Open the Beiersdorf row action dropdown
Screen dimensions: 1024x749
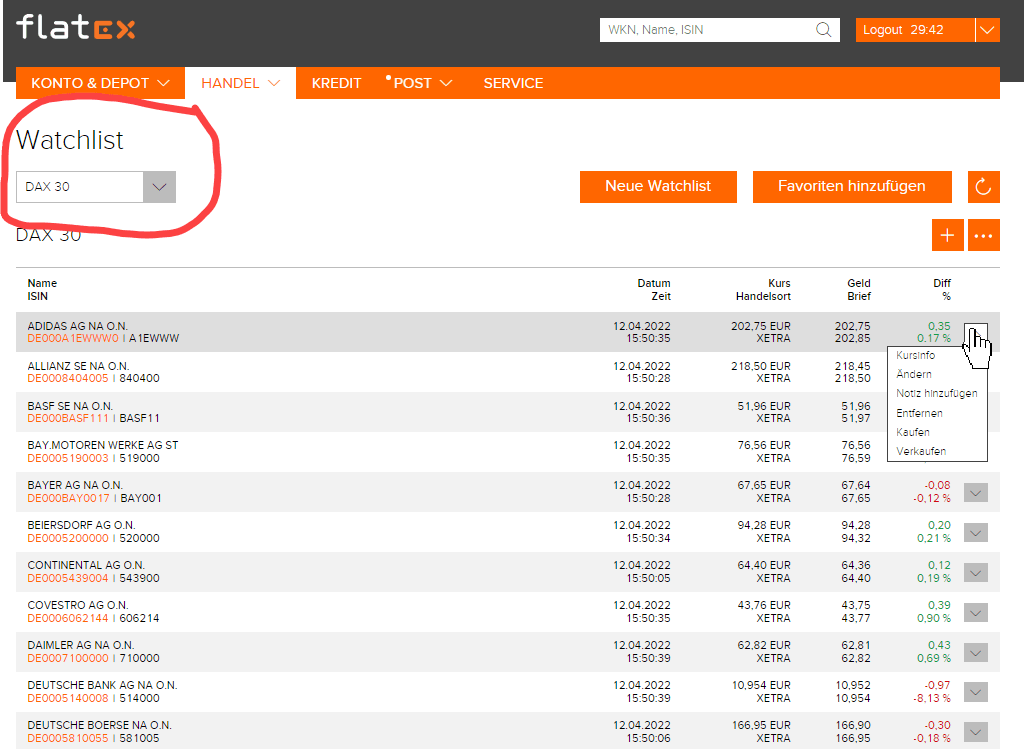(976, 532)
